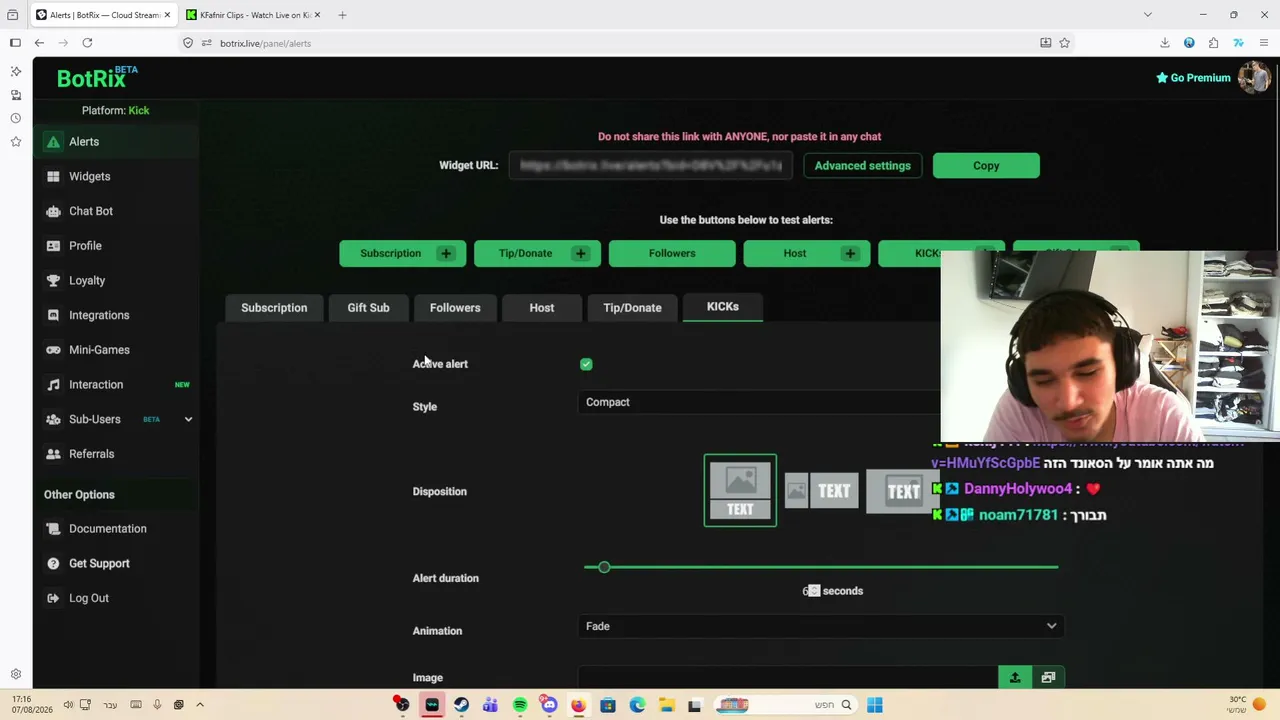Close the Alerts | BotRix browser tab
The height and width of the screenshot is (720, 1280).
point(165,15)
